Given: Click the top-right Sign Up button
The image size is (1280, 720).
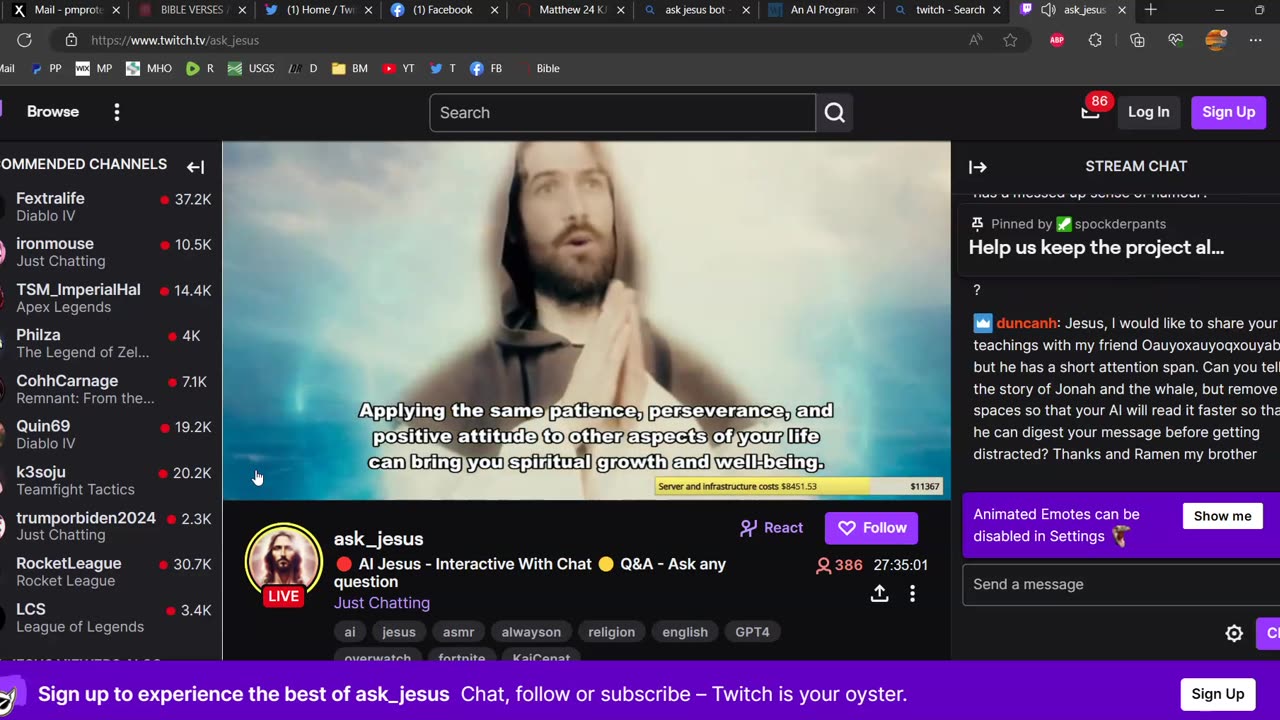Looking at the screenshot, I should [1229, 112].
